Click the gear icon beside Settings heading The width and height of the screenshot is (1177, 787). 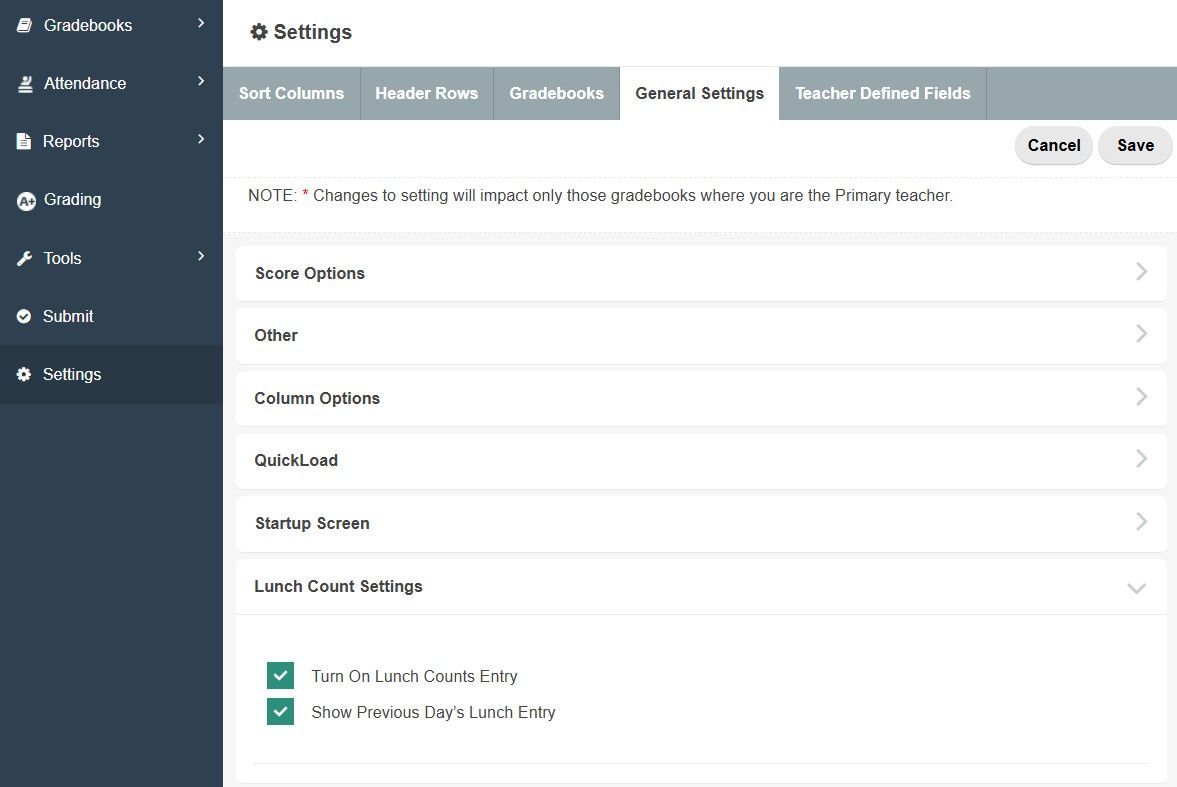(x=259, y=32)
